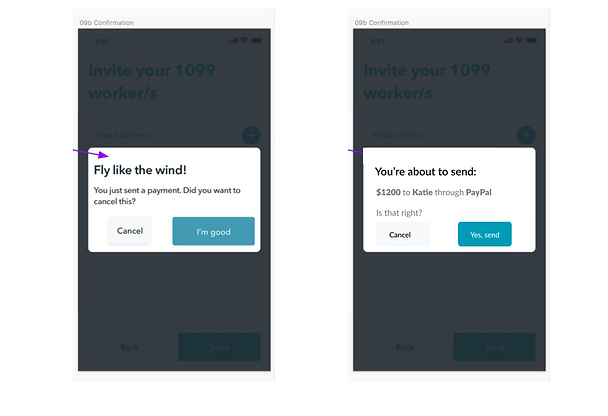608x416 pixels.
Task: Tap the dimmed Send button in right mockup
Action: [x=494, y=347]
